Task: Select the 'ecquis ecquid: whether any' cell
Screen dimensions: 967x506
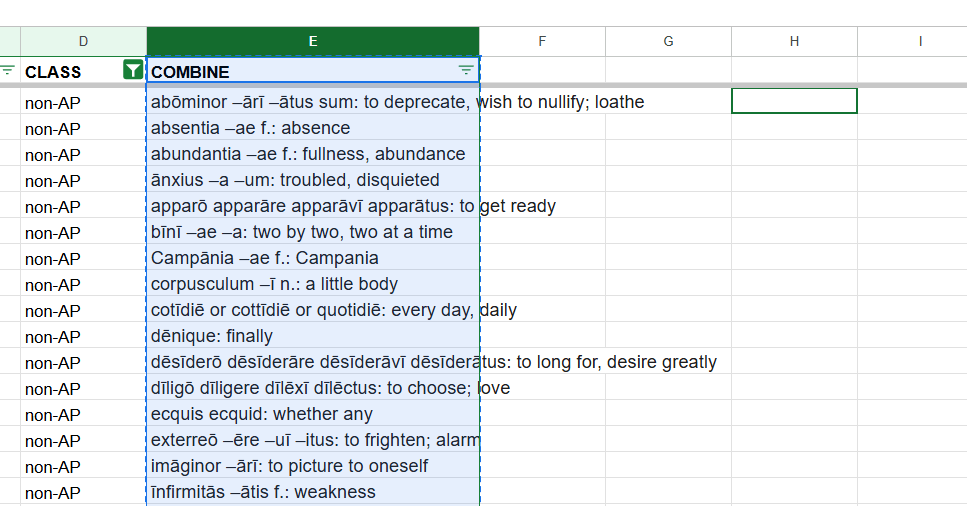Action: click(312, 414)
